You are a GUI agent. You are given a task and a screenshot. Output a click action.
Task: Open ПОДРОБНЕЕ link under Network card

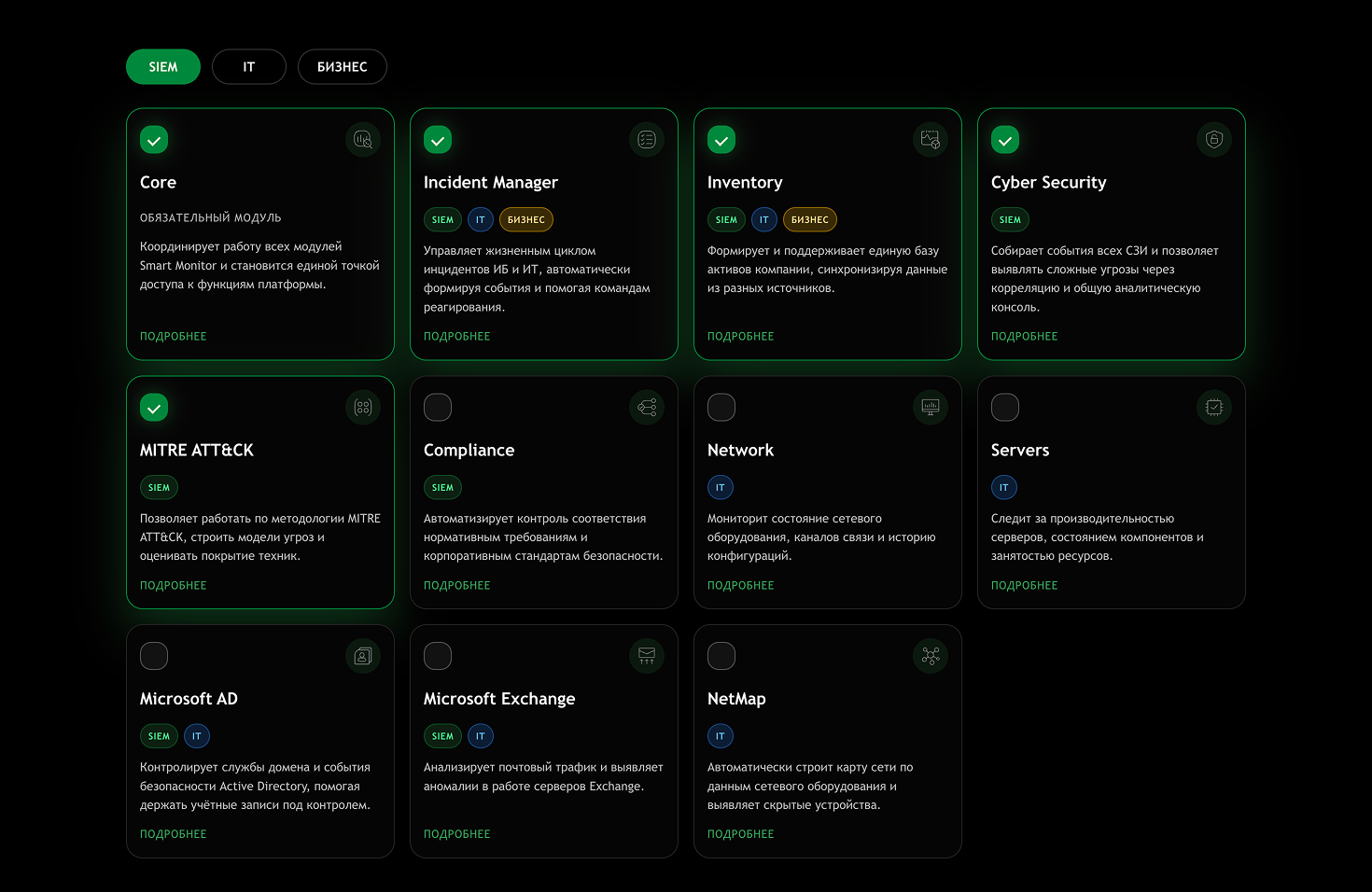pyautogui.click(x=741, y=586)
